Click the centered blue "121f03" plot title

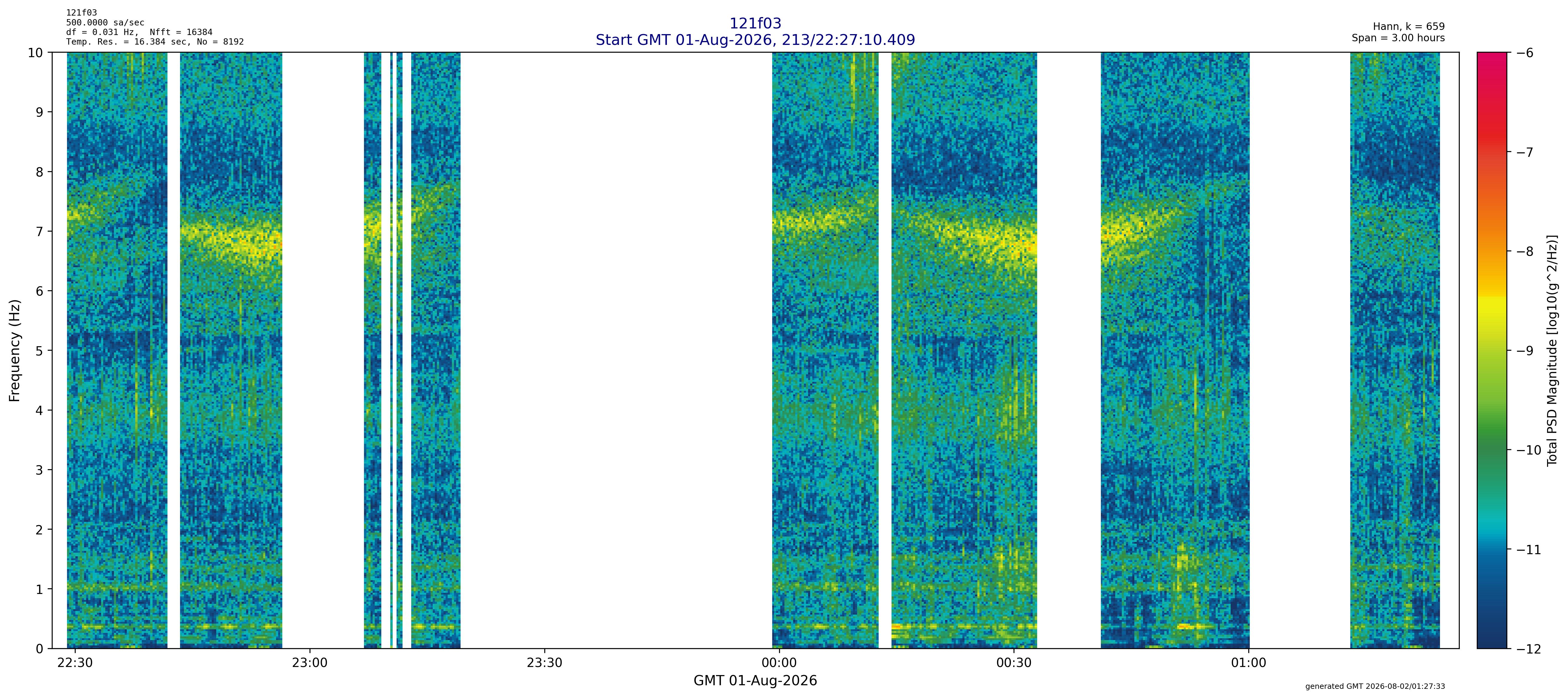(x=755, y=24)
